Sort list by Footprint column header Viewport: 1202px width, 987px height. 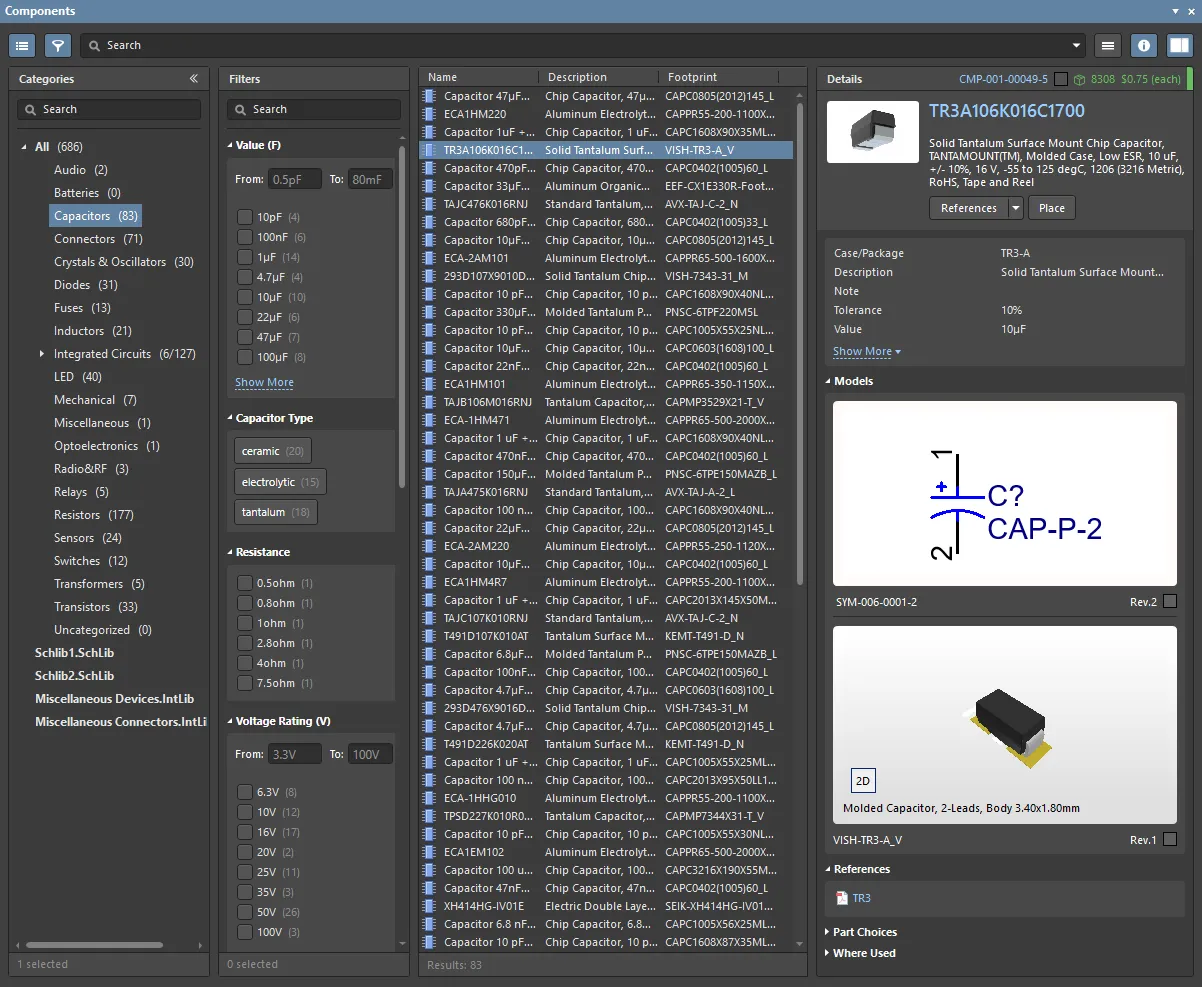692,77
